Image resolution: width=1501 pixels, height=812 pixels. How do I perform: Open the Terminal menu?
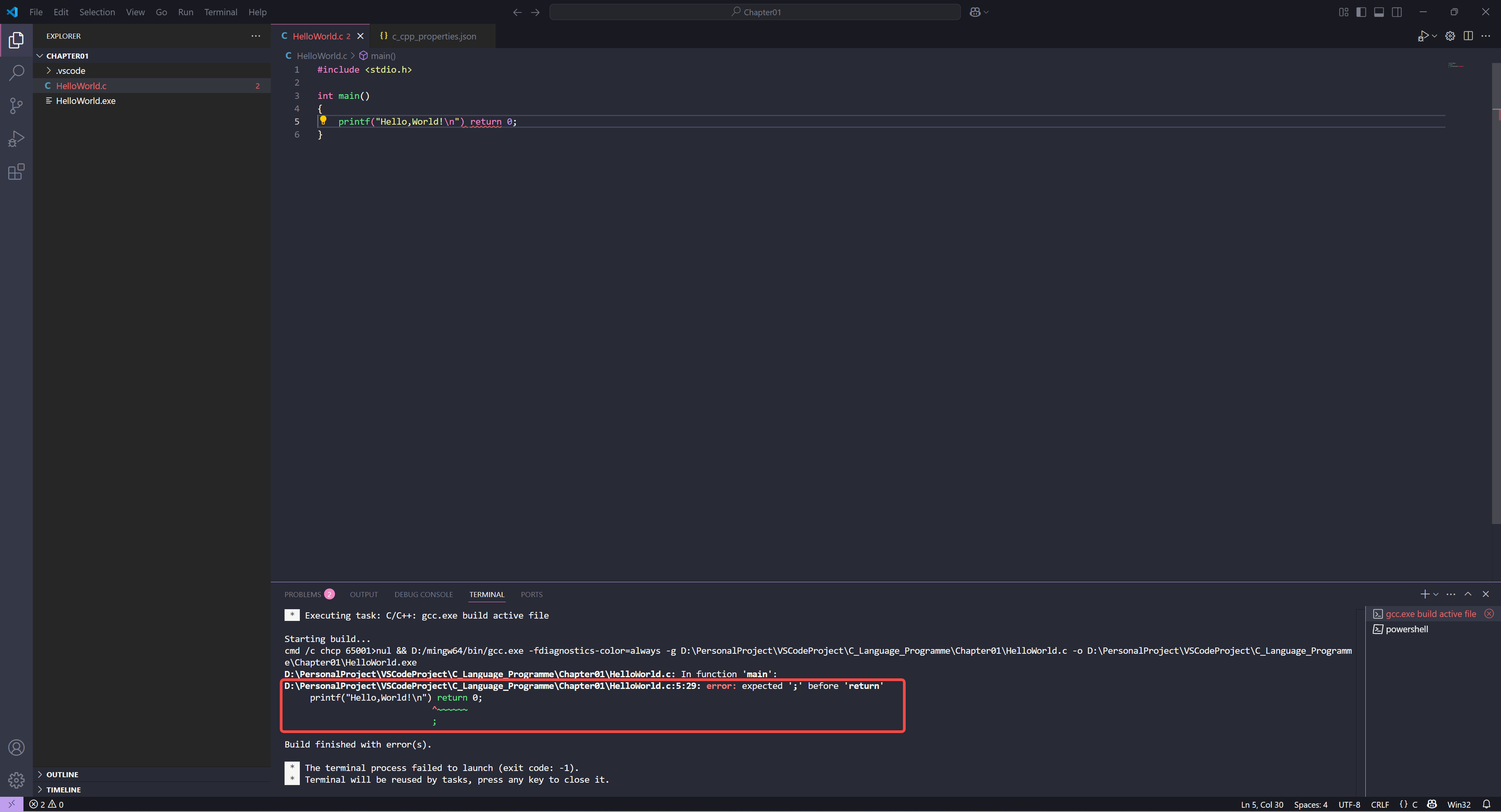click(x=220, y=12)
